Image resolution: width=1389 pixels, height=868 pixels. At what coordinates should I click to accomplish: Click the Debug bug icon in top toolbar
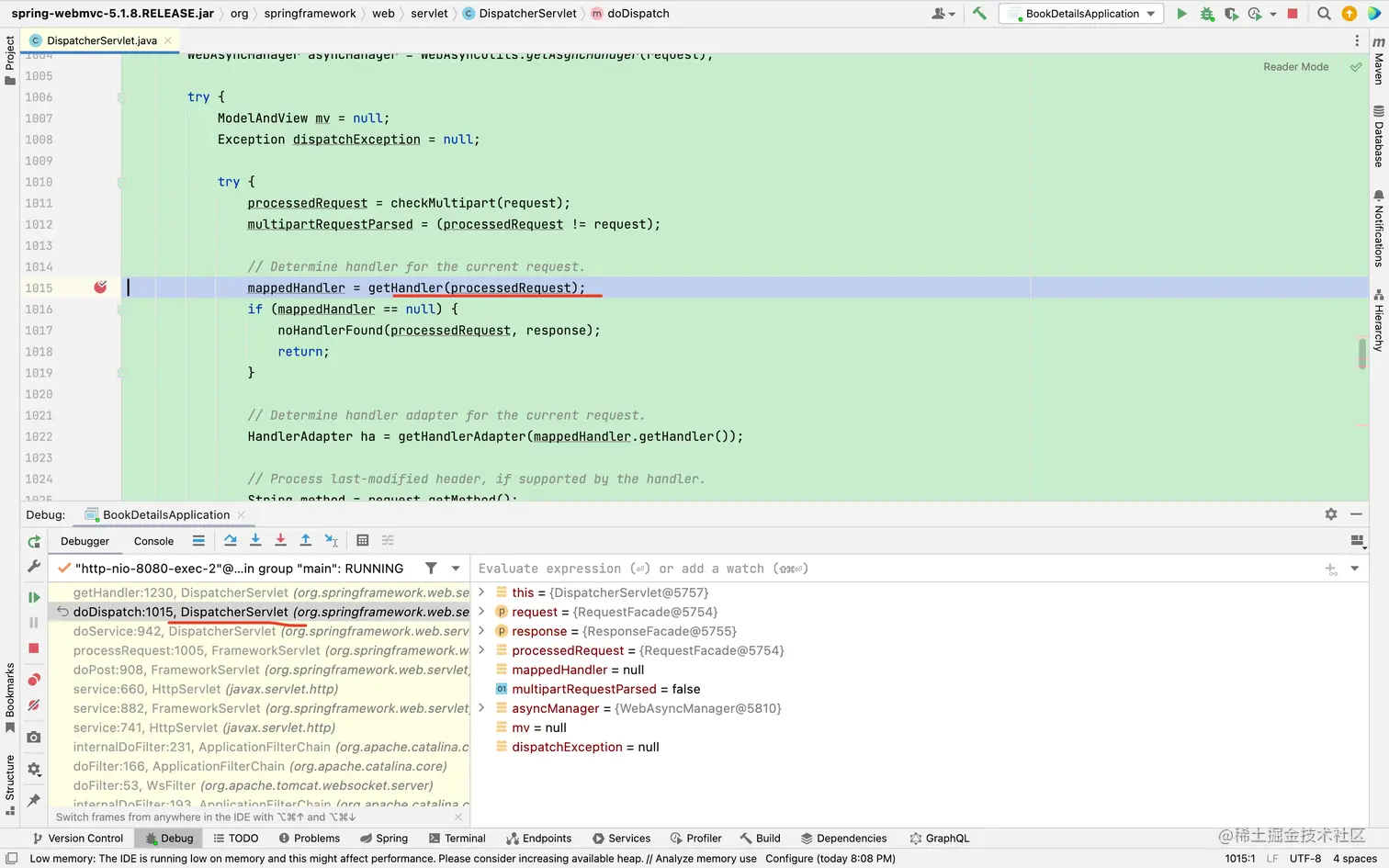click(x=1207, y=14)
